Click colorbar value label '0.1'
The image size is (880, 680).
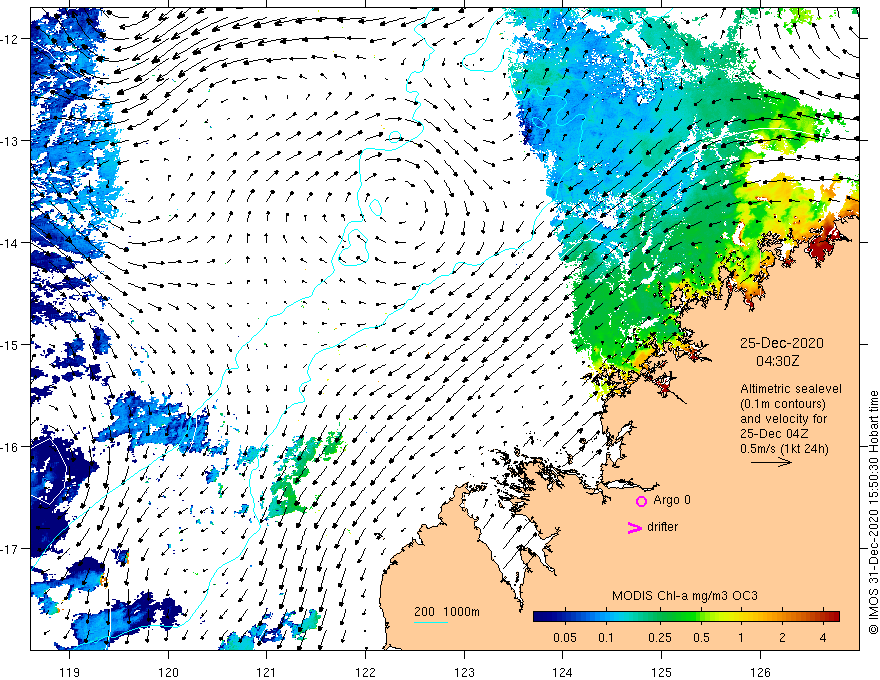coord(606,637)
